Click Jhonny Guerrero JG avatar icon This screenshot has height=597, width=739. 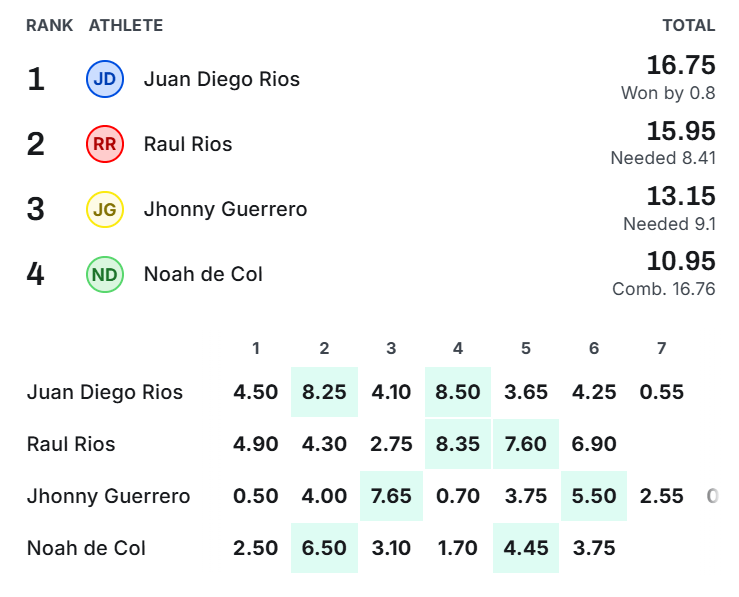pos(105,209)
